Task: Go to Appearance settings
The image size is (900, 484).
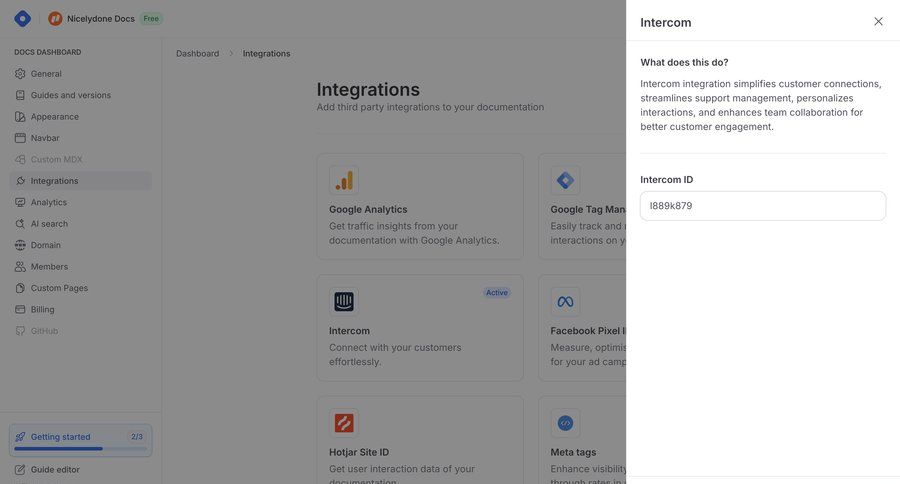Action: point(55,117)
